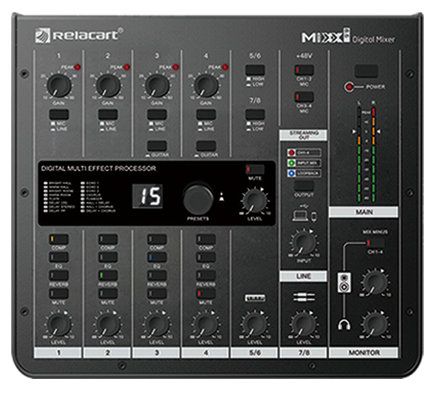Toggle REVERB on channel 4

(206, 275)
